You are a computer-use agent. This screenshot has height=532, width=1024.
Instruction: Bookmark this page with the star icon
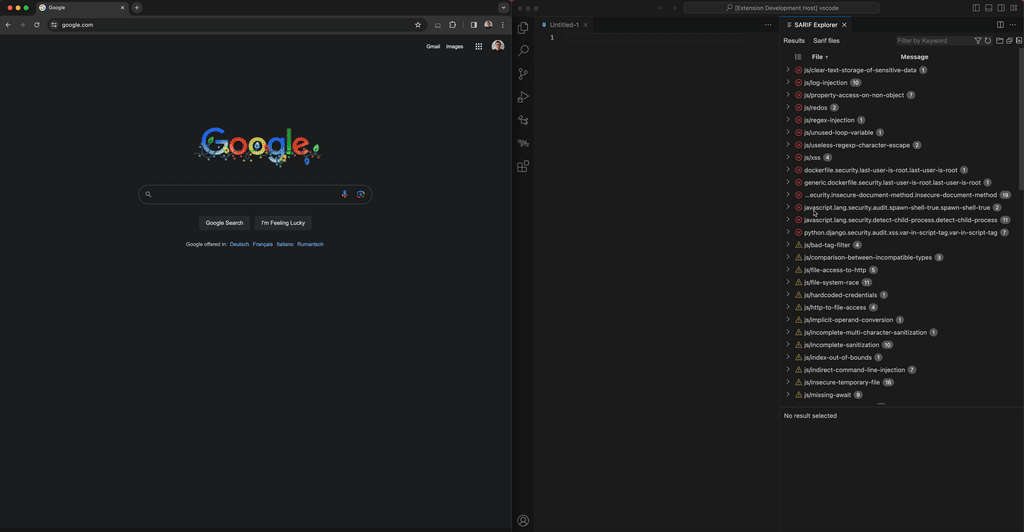(418, 25)
